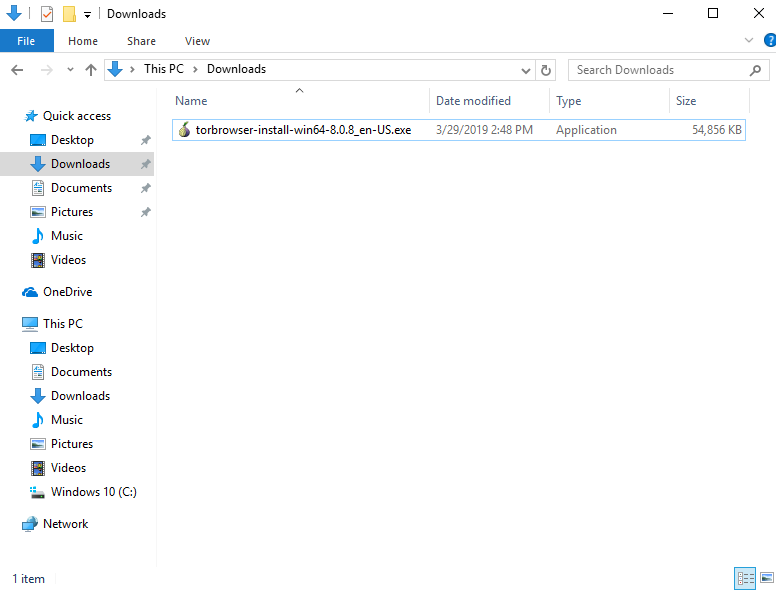Sort by the Size column header
Image resolution: width=776 pixels, height=590 pixels.
(x=710, y=101)
